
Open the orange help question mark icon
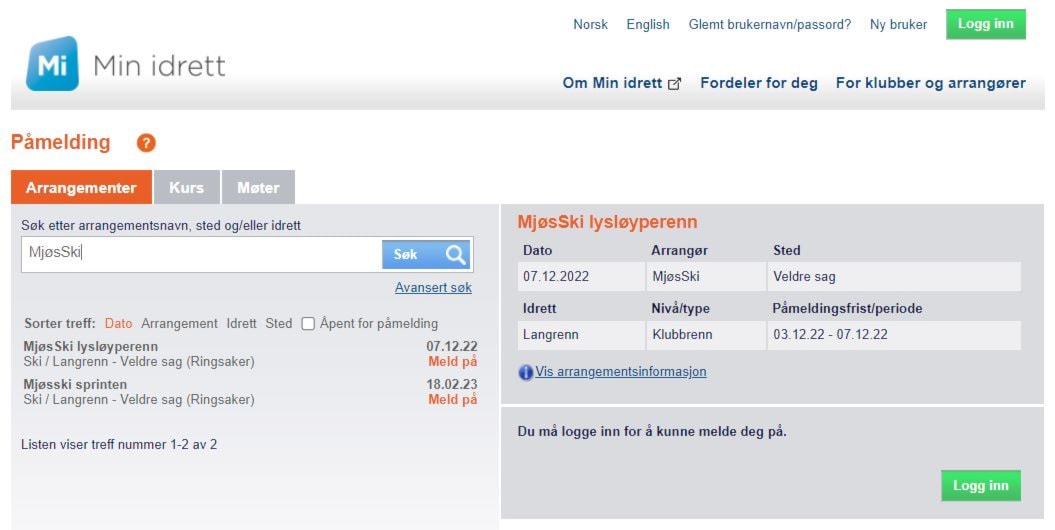pos(146,143)
